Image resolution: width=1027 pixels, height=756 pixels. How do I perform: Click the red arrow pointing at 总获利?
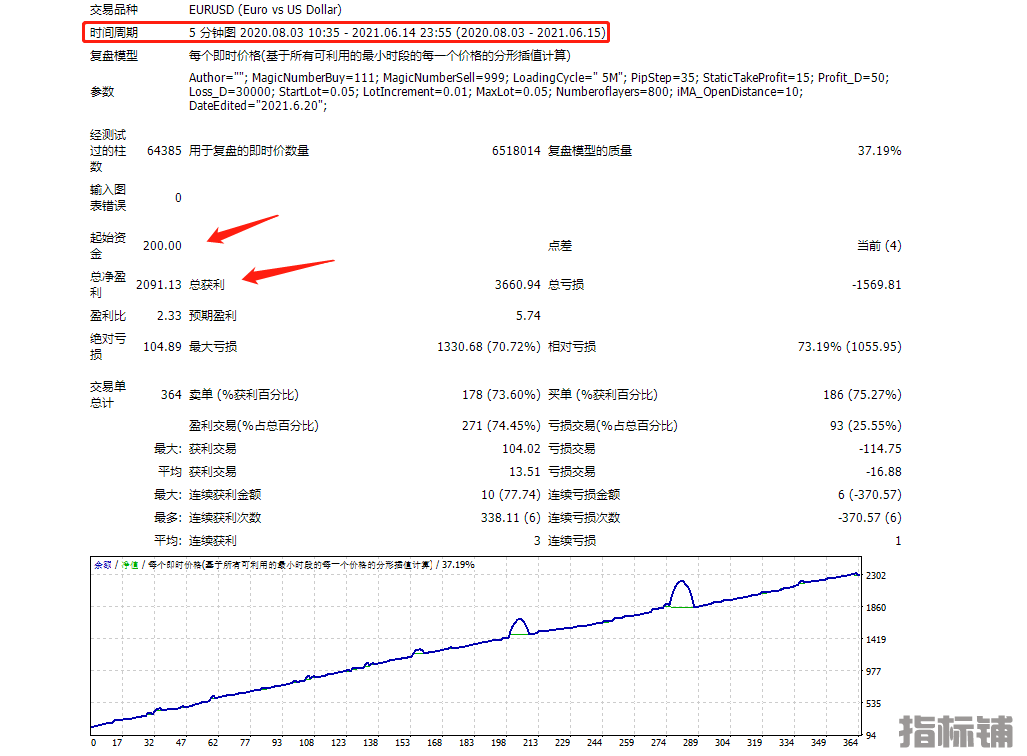290,271
